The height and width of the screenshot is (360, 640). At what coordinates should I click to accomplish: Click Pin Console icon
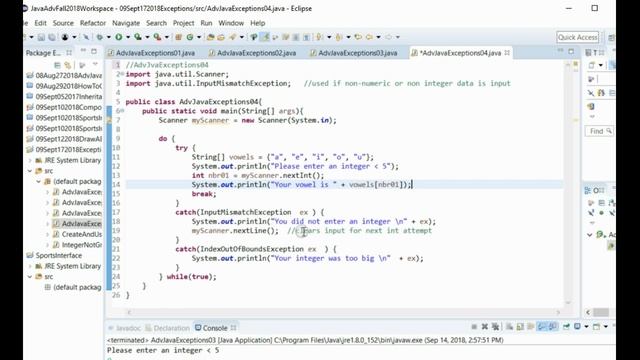pyautogui.click(x=566, y=327)
